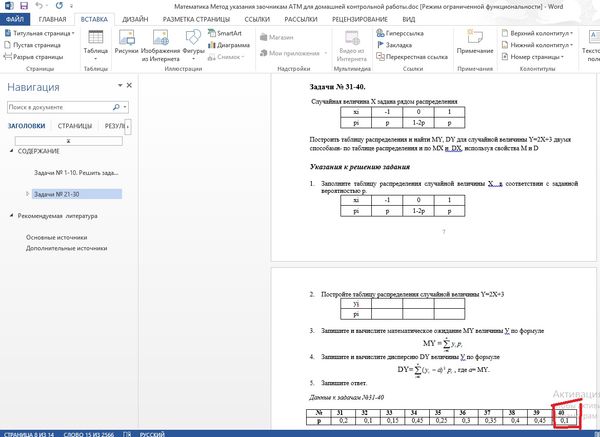
Task: Click the document search field in navigation
Action: coord(62,105)
